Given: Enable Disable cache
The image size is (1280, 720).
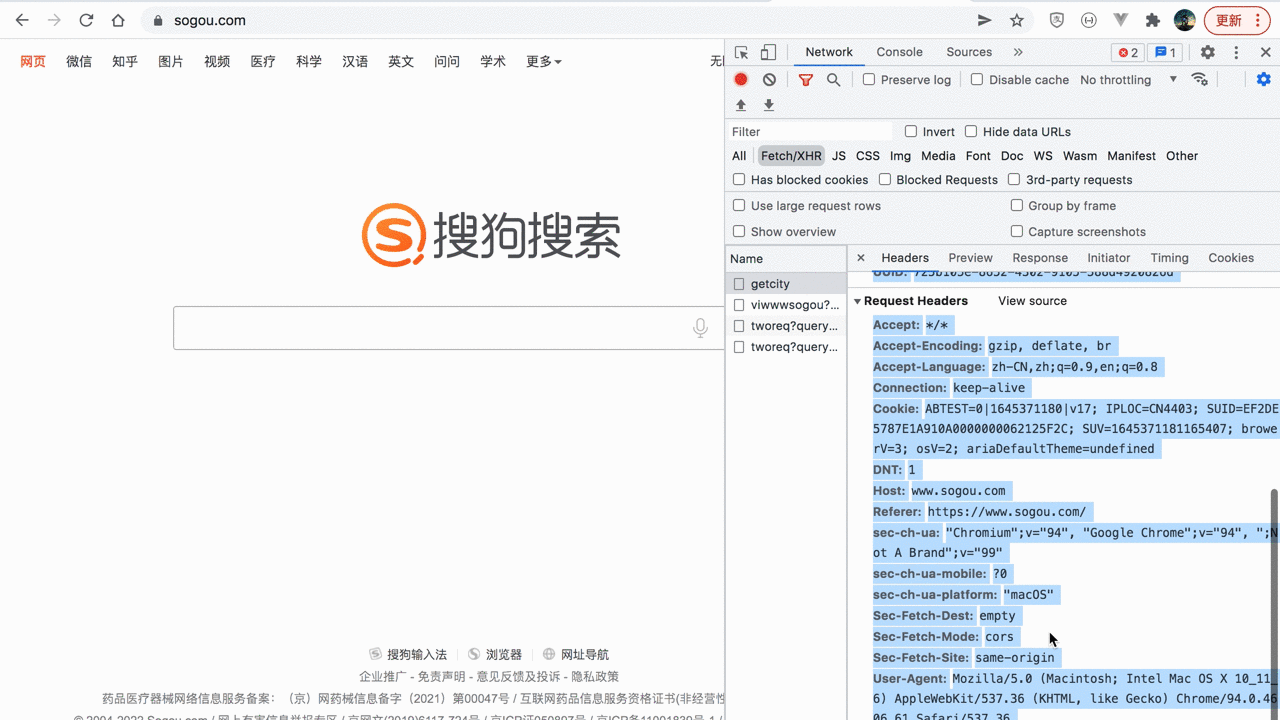Looking at the screenshot, I should coord(977,79).
